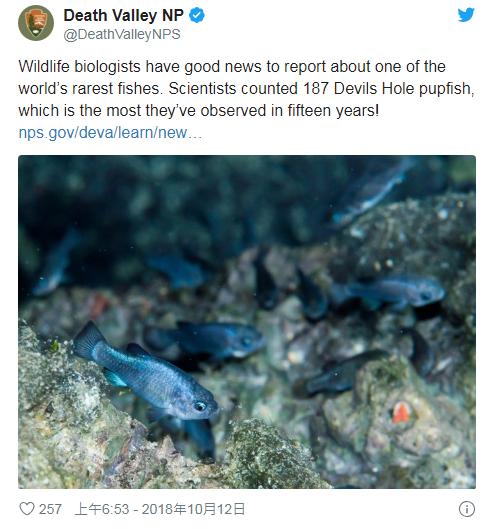Viewport: 484px width, 529px height.
Task: Open Twitter via the bird logo
Action: [466, 15]
